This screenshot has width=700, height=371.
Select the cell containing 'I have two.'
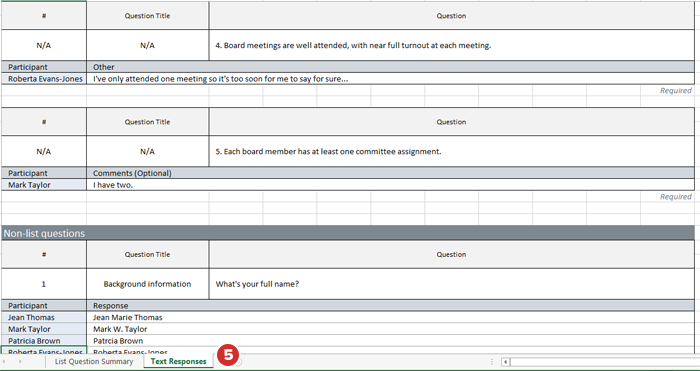[391, 185]
